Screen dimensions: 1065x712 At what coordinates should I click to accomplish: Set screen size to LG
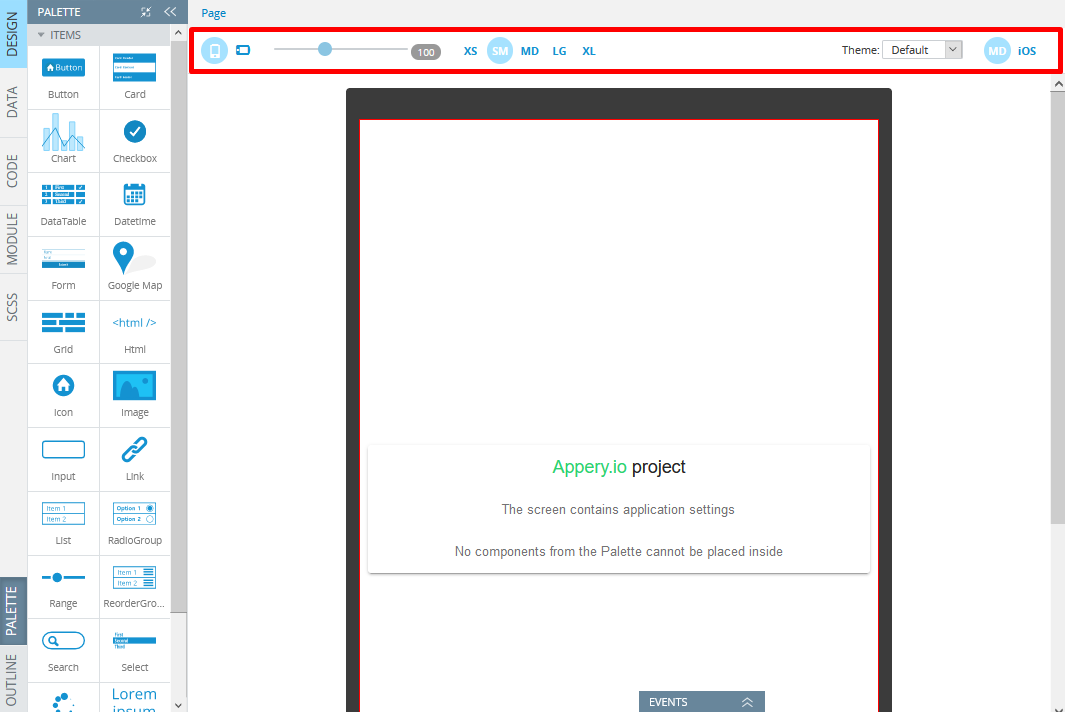[559, 51]
